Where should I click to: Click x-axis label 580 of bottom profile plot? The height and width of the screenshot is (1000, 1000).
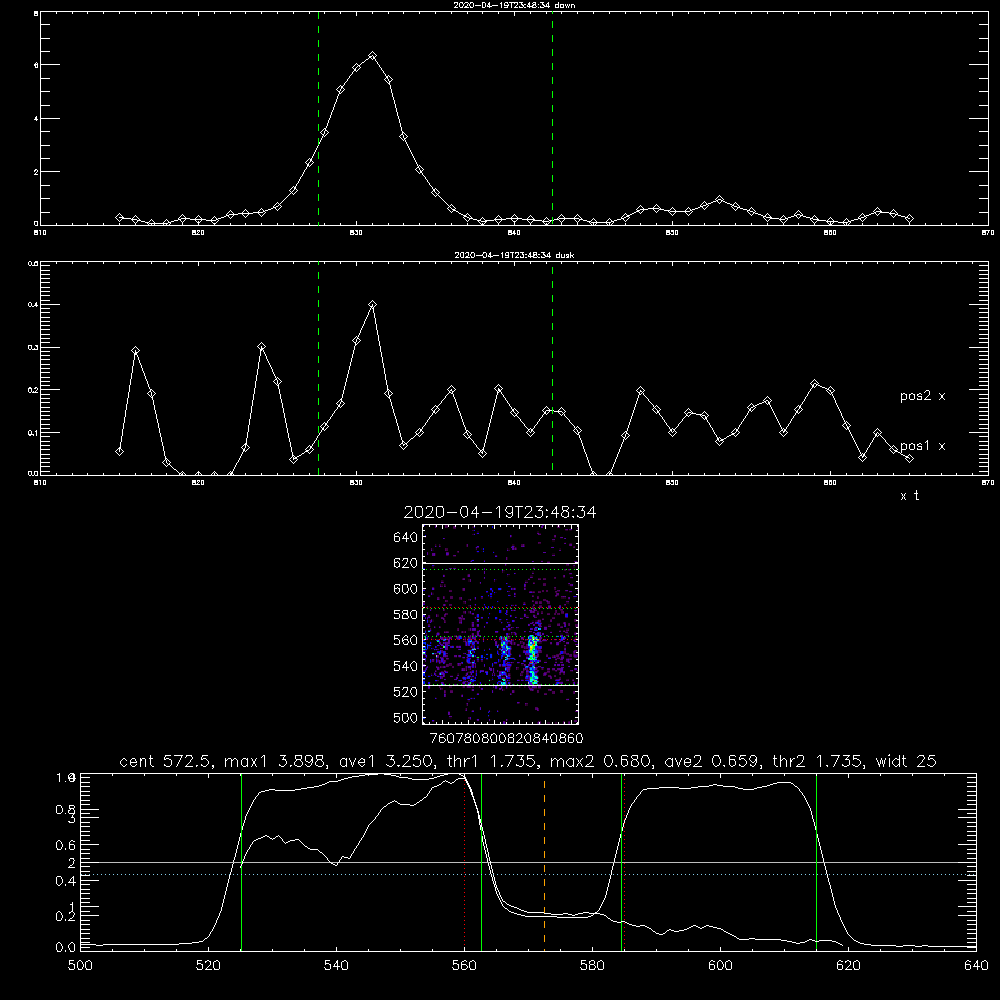point(592,966)
